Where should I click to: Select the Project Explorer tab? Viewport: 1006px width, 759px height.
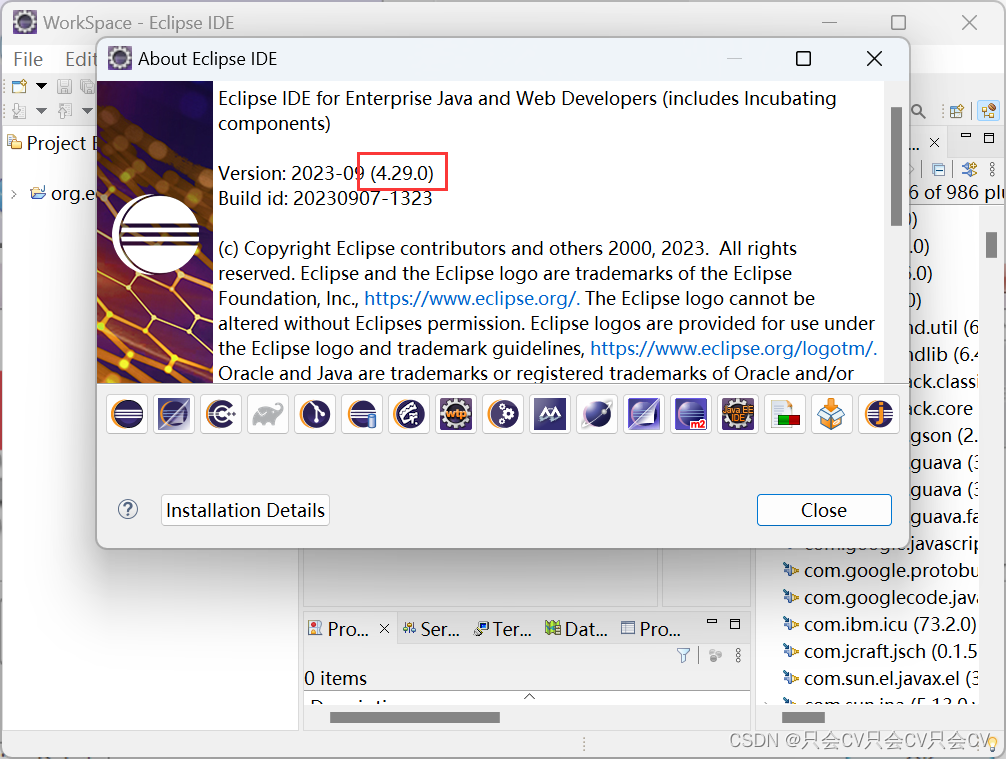coord(53,143)
